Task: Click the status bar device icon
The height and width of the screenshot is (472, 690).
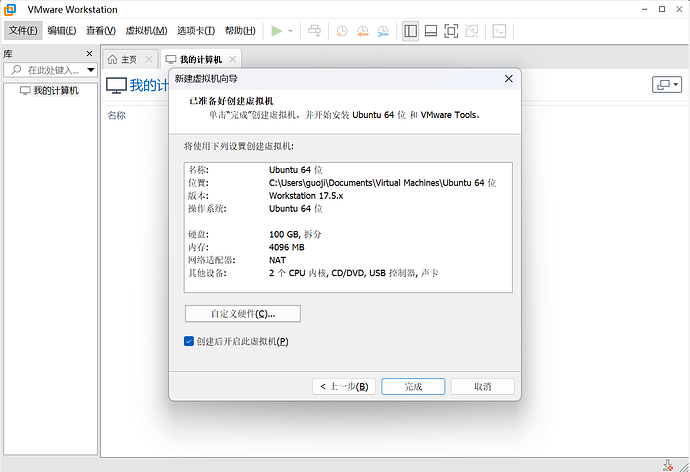Action: point(668,465)
